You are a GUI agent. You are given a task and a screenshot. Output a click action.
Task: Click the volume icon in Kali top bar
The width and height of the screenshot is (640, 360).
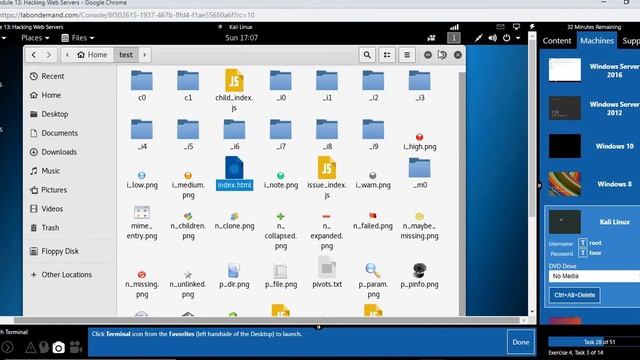[x=493, y=38]
